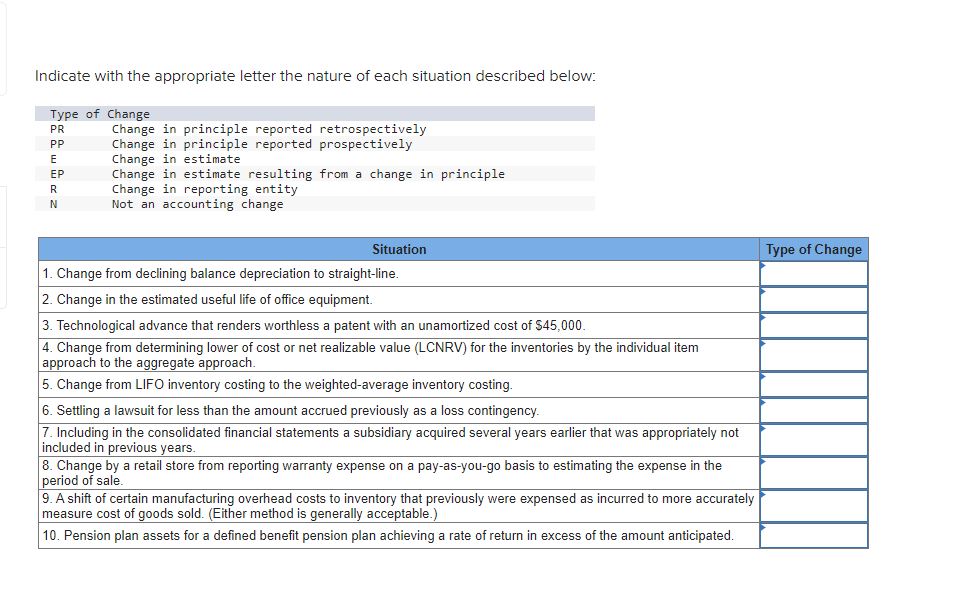This screenshot has width=968, height=612.
Task: Select the Type of Change column header
Action: pyautogui.click(x=812, y=249)
